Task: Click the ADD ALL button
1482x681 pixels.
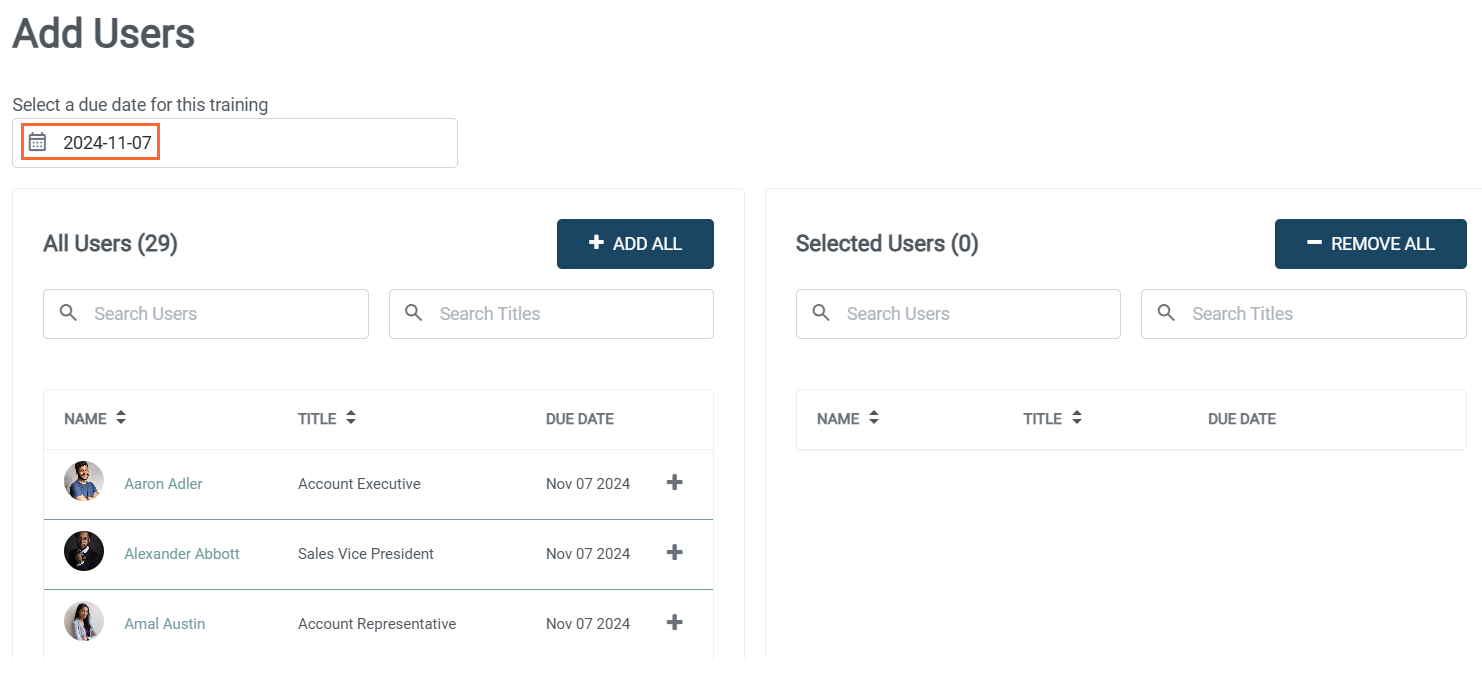Action: 635,244
